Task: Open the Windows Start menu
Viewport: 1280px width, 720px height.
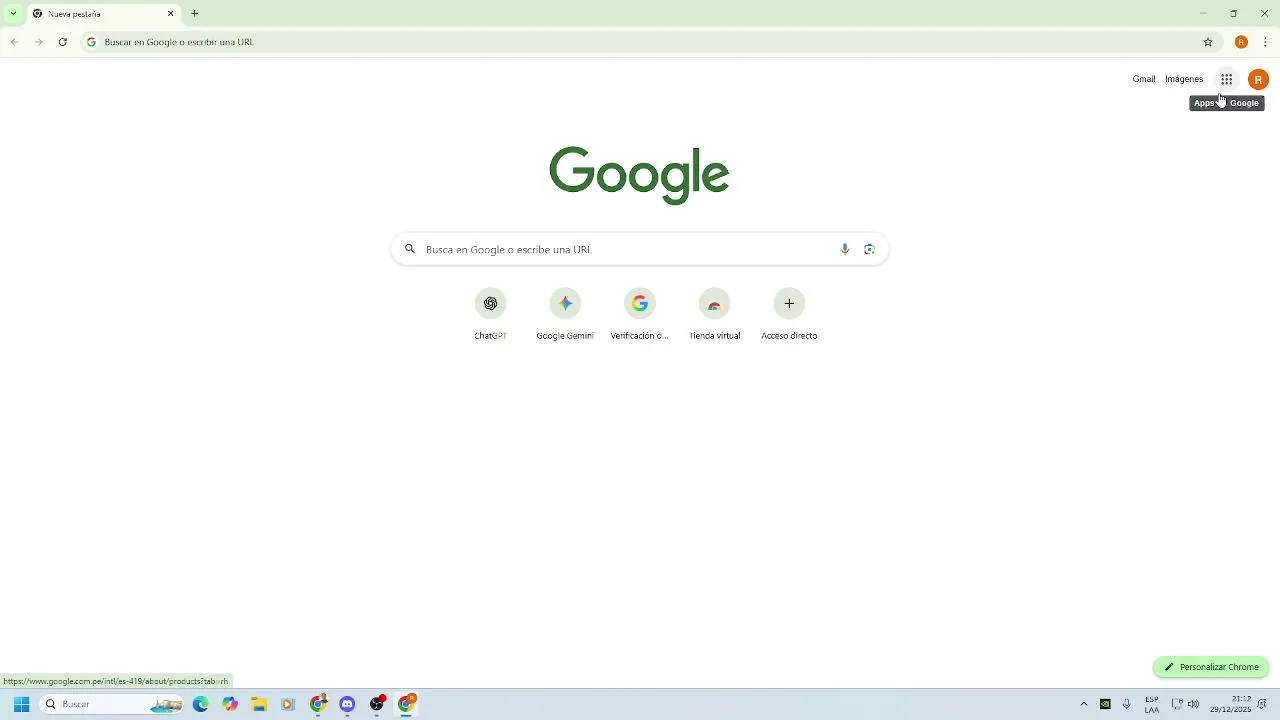Action: [21, 704]
